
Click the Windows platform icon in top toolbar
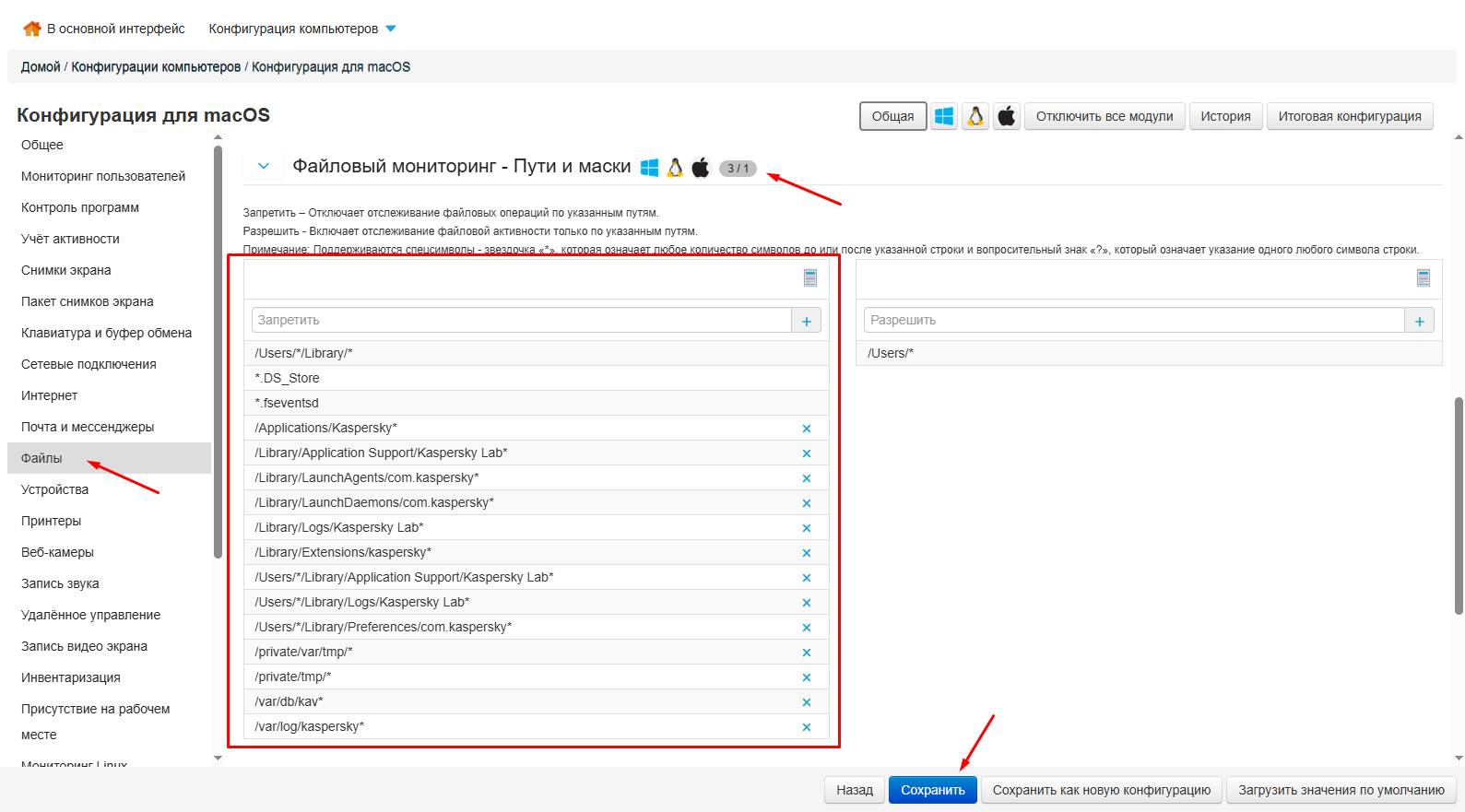tap(944, 116)
